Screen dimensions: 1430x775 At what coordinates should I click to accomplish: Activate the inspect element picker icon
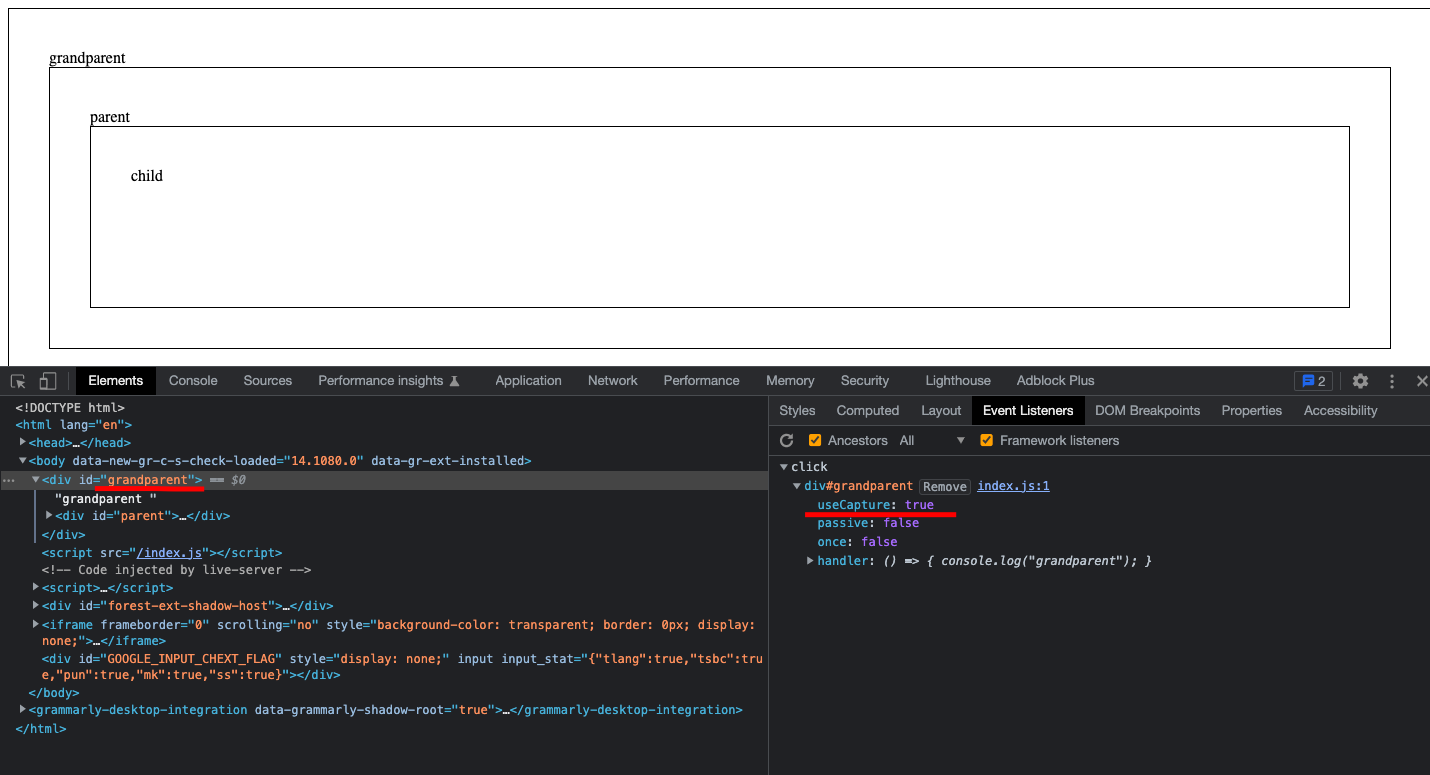pyautogui.click(x=18, y=381)
